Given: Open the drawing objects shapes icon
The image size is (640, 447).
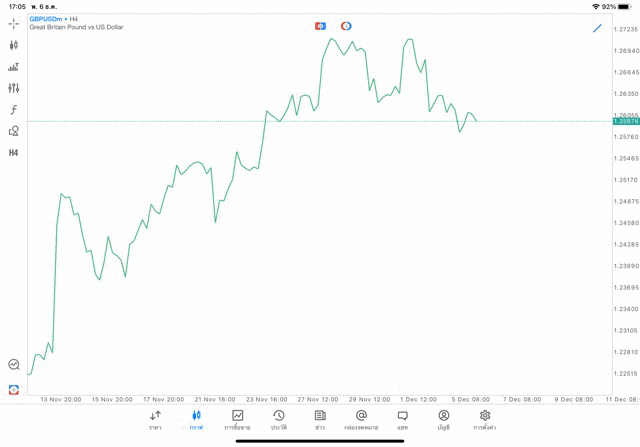Looking at the screenshot, I should coord(13,131).
